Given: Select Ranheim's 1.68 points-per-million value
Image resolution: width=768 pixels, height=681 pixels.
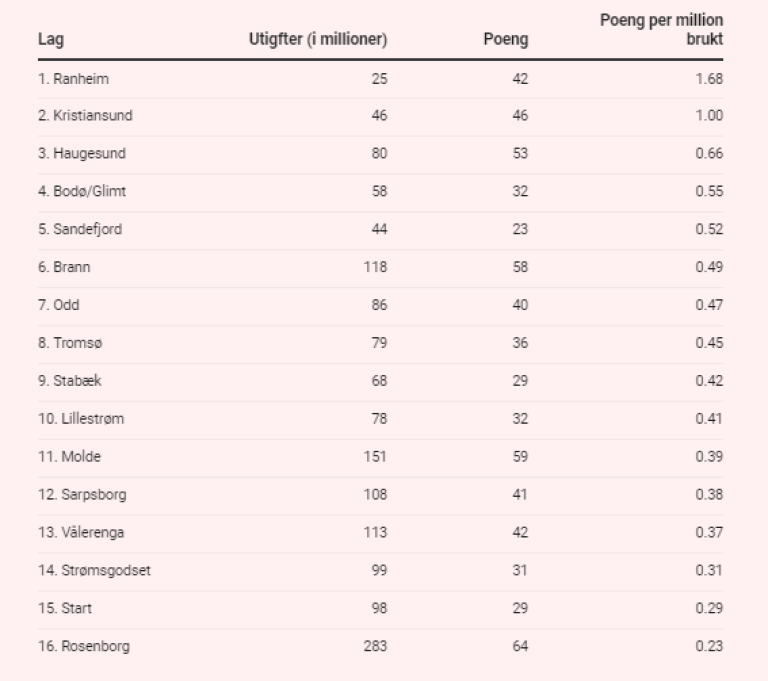Looking at the screenshot, I should 709,78.
